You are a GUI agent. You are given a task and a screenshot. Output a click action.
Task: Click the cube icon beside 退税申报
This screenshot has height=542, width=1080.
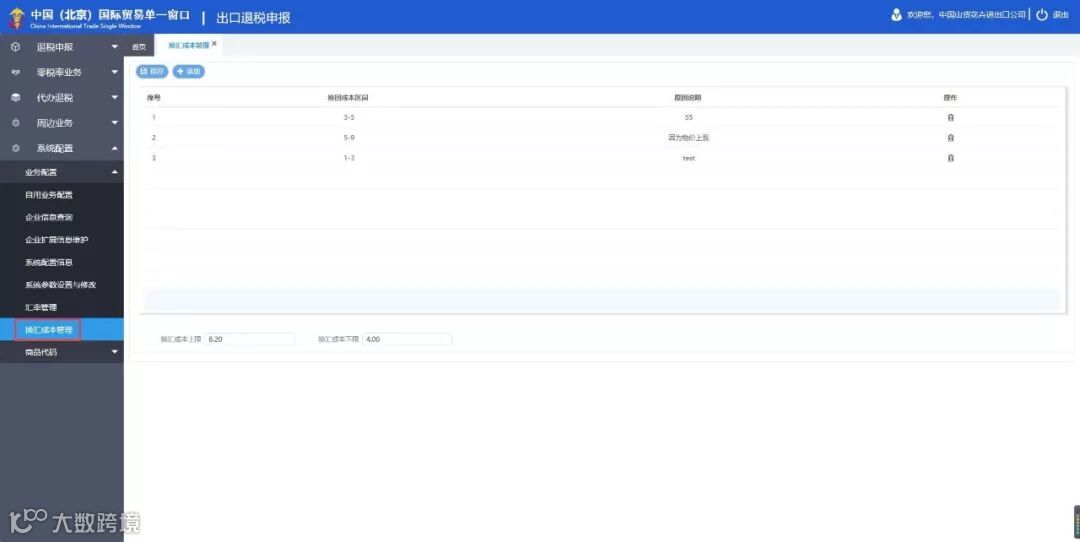[x=16, y=47]
